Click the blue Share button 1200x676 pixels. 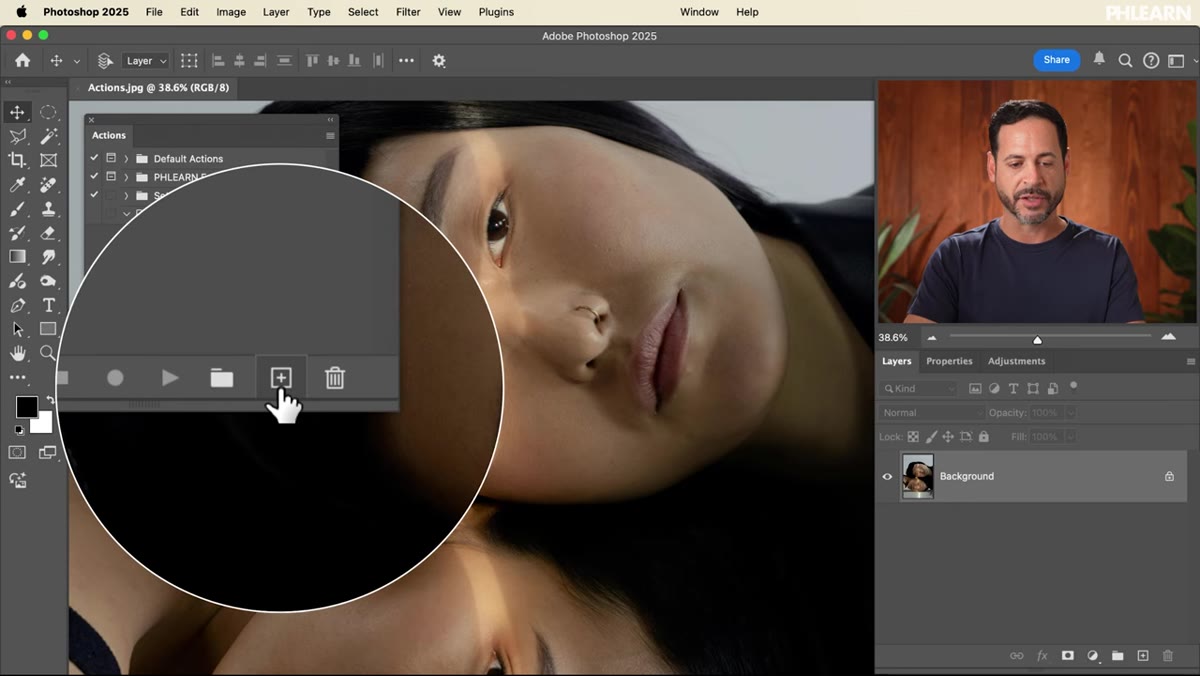pyautogui.click(x=1057, y=60)
